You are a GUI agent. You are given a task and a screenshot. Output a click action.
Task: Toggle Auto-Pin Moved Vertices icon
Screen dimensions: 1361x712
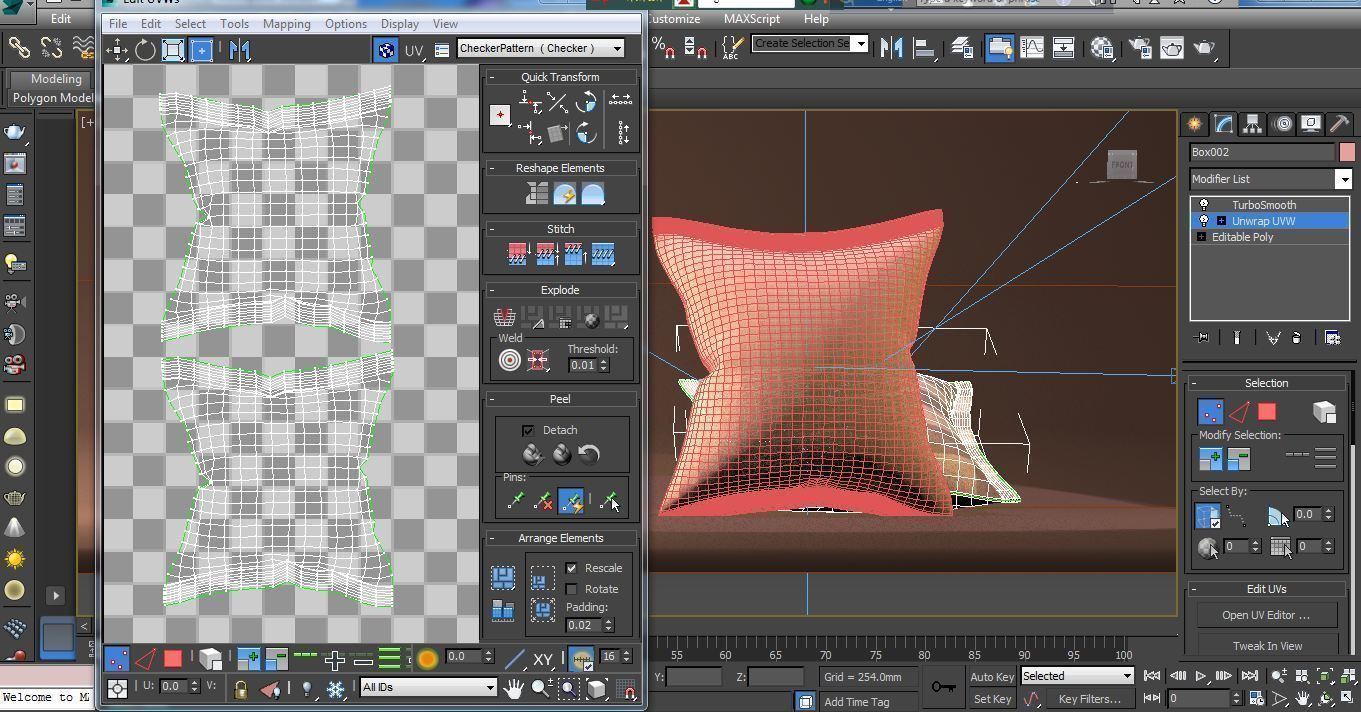pos(571,501)
